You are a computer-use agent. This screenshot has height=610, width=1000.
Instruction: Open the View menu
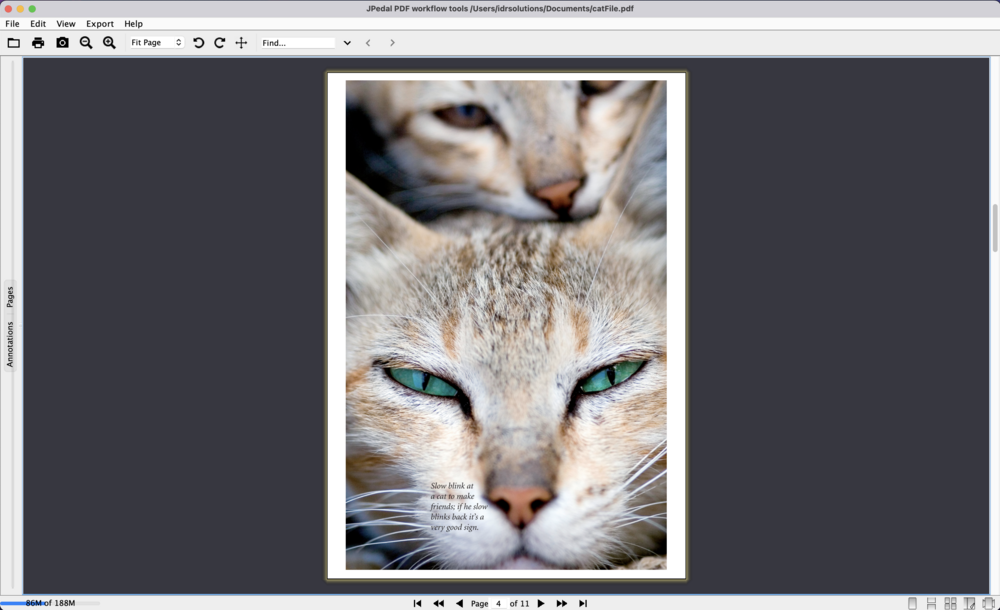click(65, 23)
